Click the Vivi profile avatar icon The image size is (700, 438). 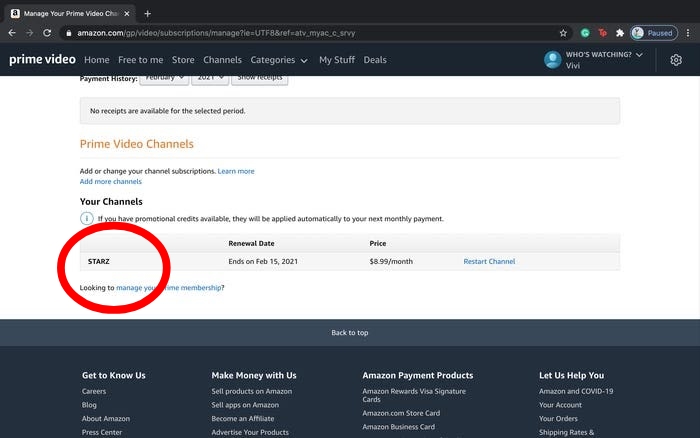click(553, 60)
